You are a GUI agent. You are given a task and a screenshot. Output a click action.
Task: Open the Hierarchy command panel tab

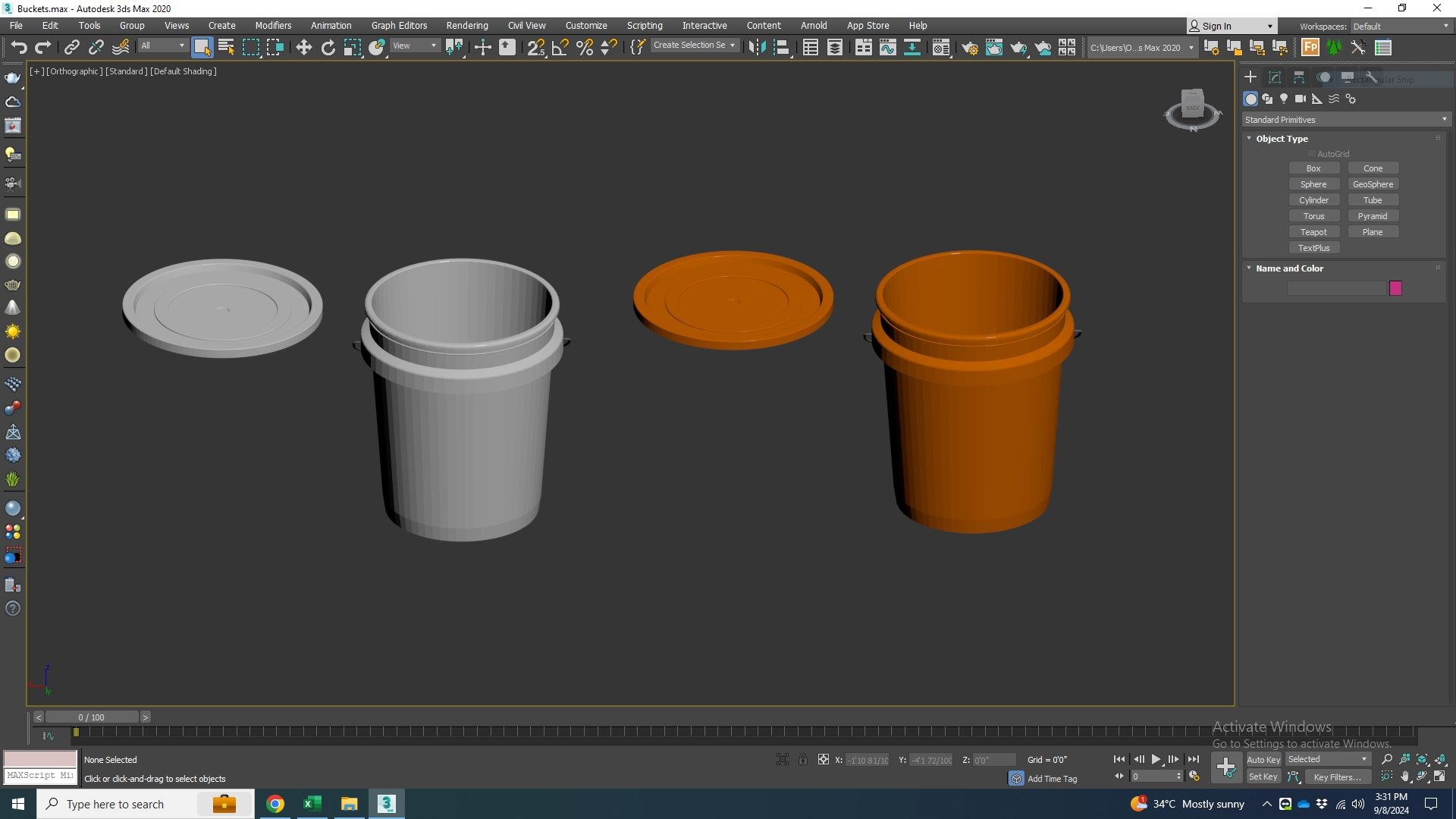pos(1299,77)
